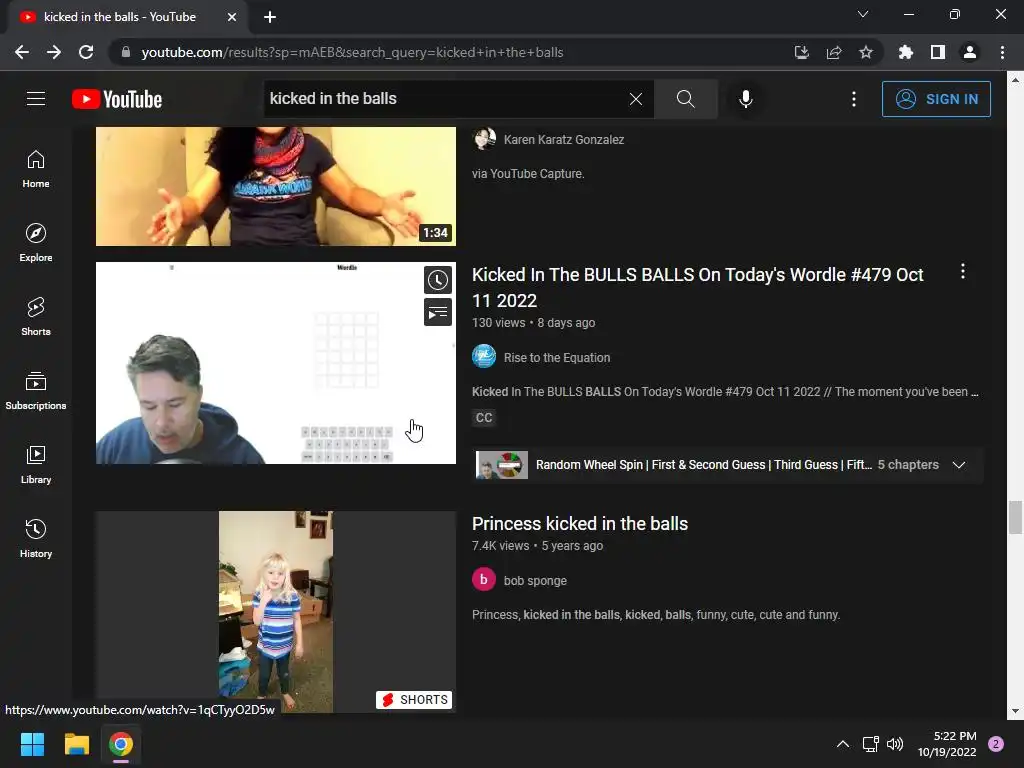Click Rise to the Equation channel avatar
Screen dimensions: 1024x768
(484, 357)
